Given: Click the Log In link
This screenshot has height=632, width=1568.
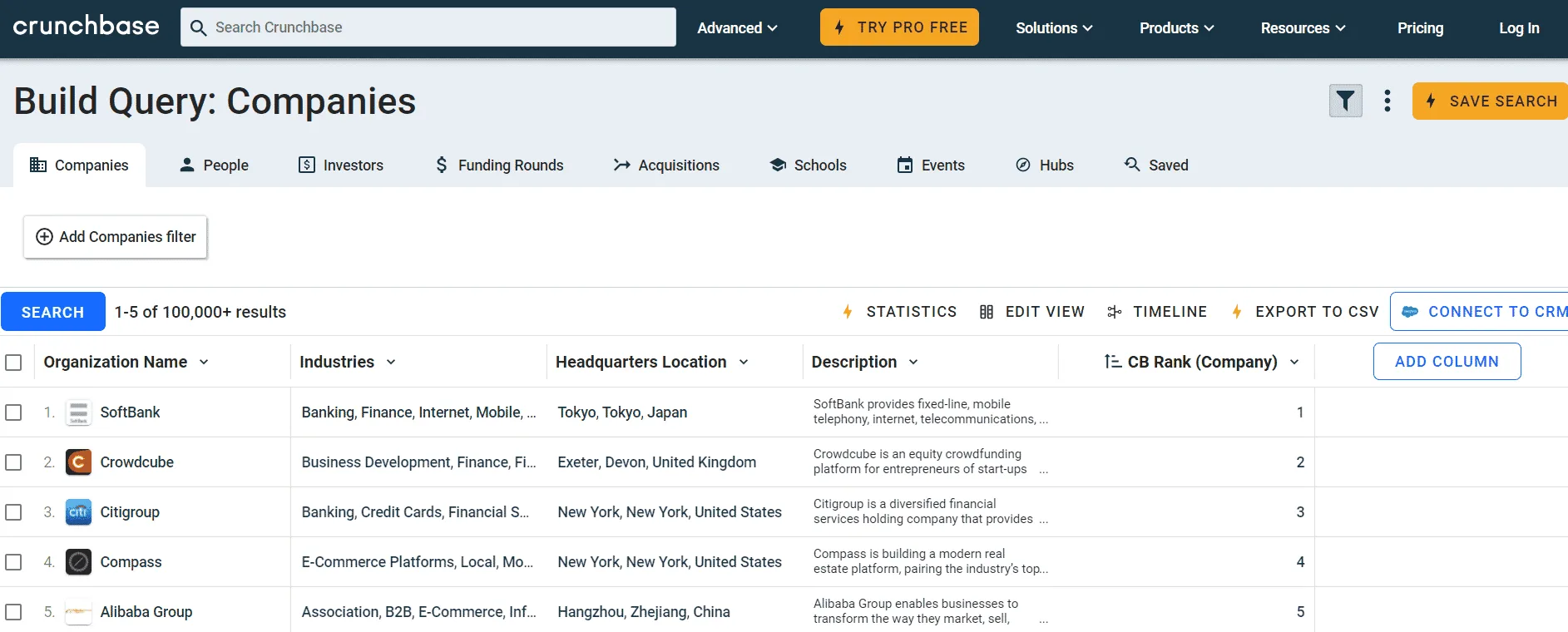Looking at the screenshot, I should (1519, 28).
